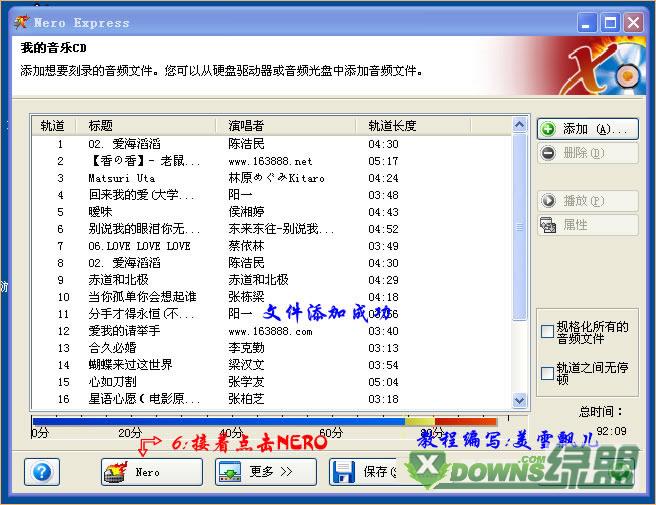Select track 14 蝴蝶来过这世界

point(271,365)
